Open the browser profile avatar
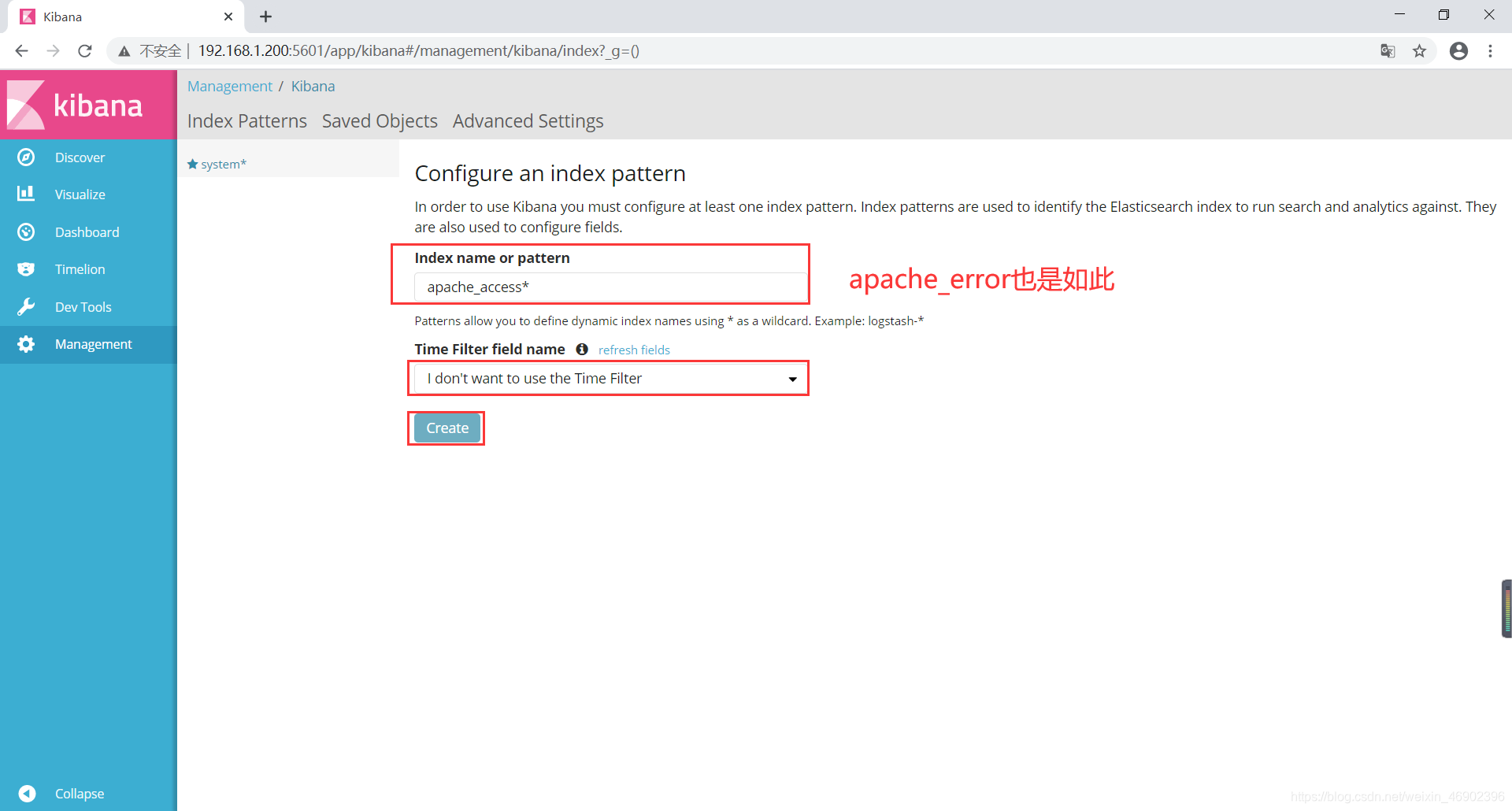 (1458, 51)
